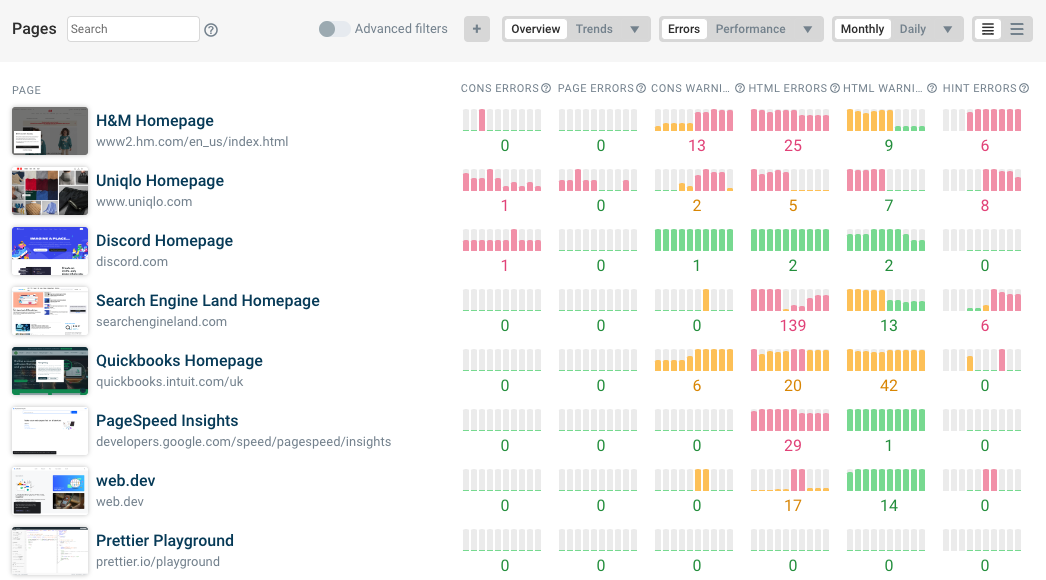
Task: Click the Search Engine Land thumbnail
Action: click(x=50, y=311)
